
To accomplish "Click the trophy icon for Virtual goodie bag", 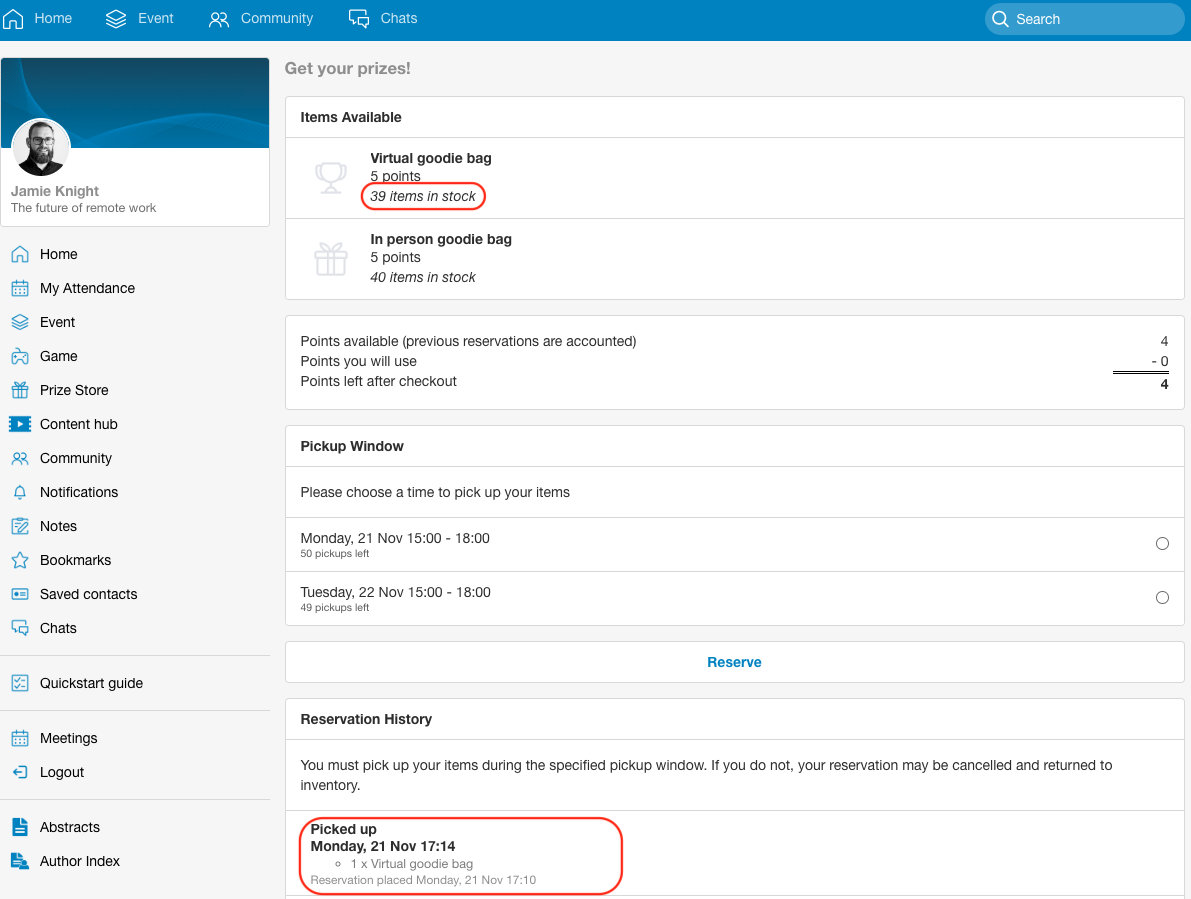I will pos(331,177).
